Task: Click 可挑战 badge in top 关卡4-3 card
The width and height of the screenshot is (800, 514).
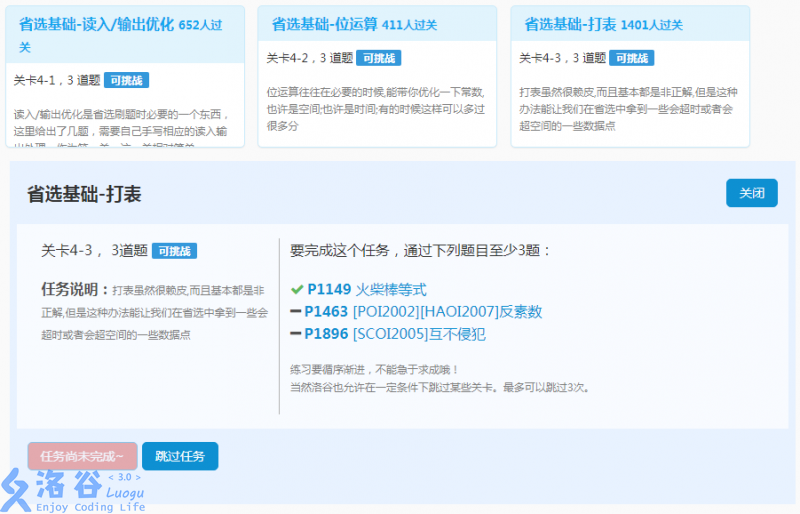Action: (x=632, y=58)
